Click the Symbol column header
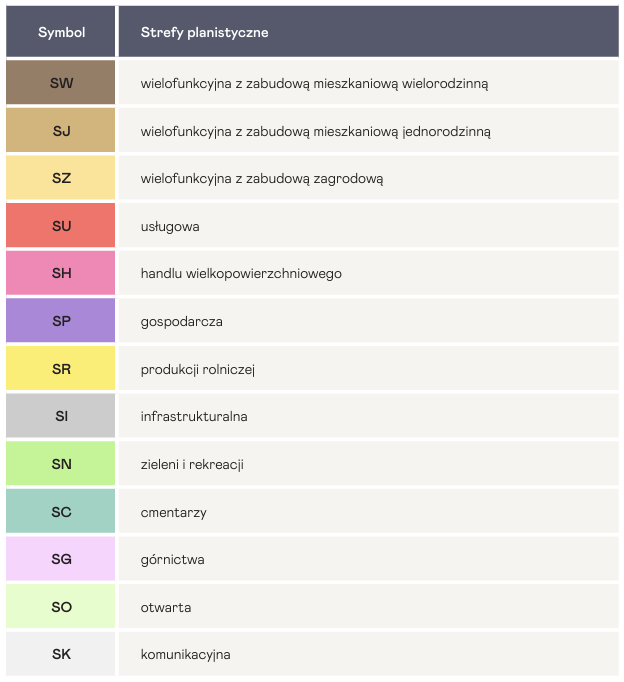This screenshot has width=624, height=682. tap(61, 32)
